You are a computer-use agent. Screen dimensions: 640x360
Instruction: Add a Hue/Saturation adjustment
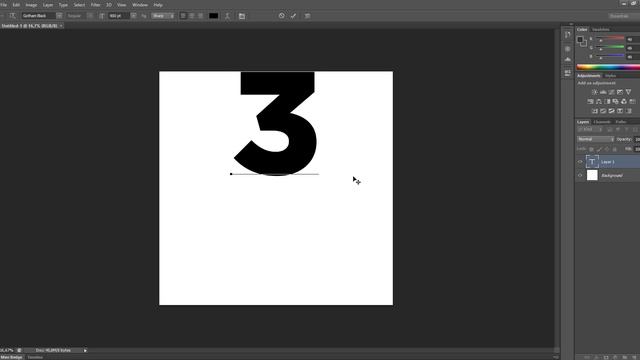(x=590, y=101)
